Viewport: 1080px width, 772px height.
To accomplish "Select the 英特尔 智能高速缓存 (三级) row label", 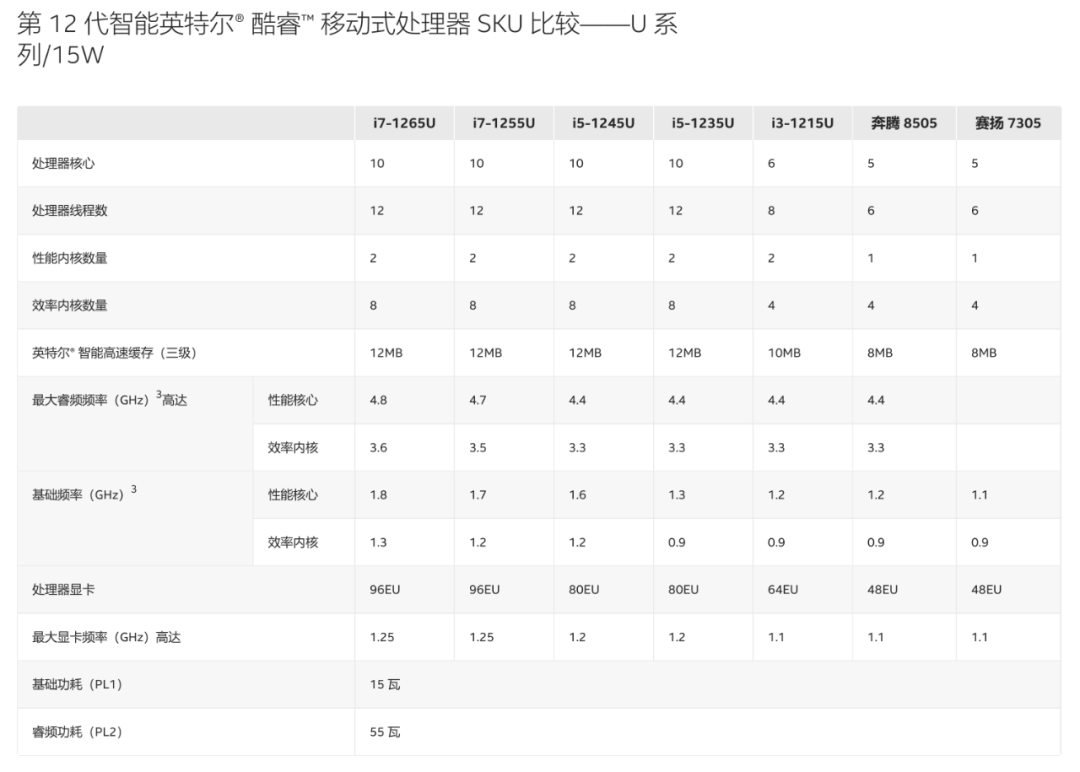I will pyautogui.click(x=108, y=353).
